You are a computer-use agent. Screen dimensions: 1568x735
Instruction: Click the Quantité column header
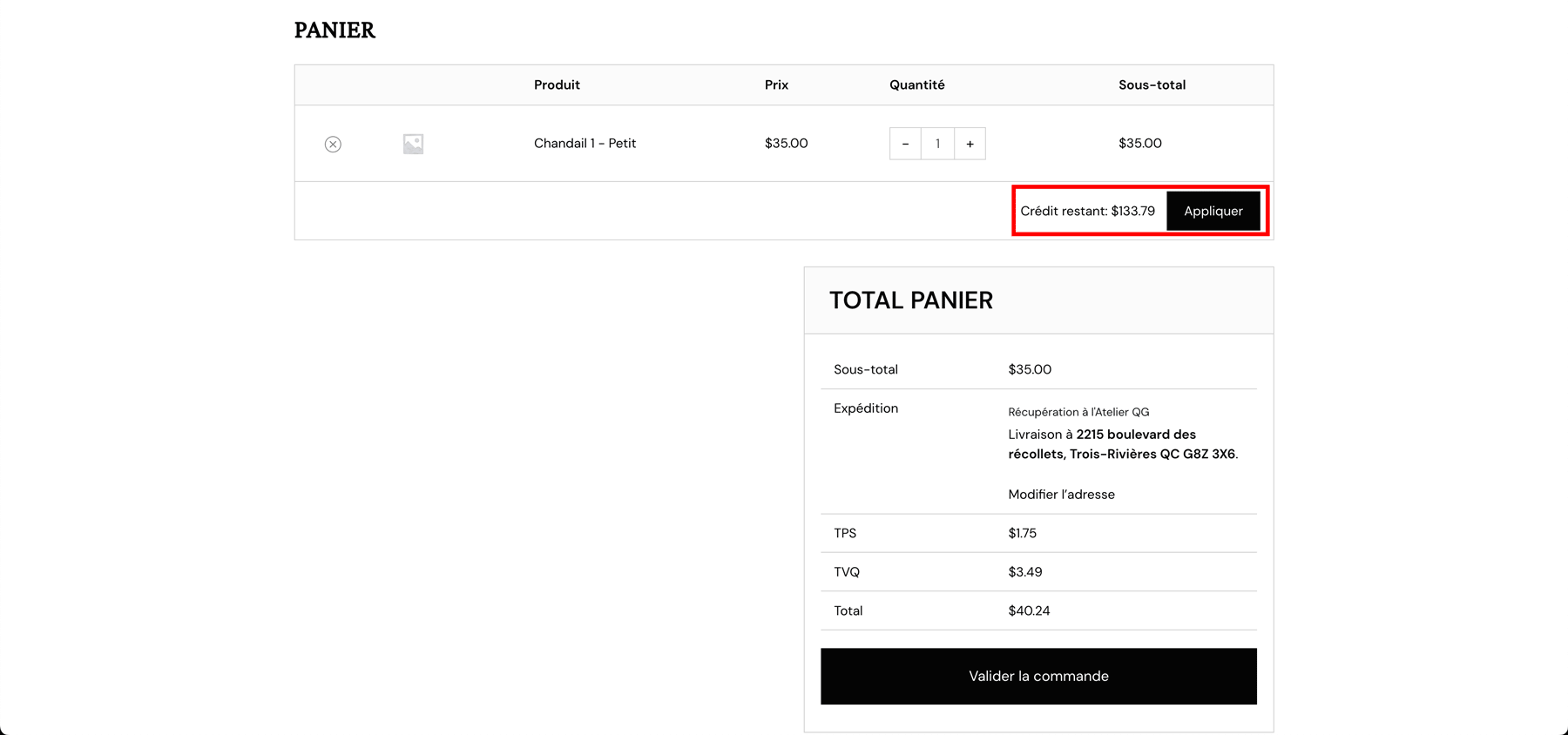tap(916, 85)
